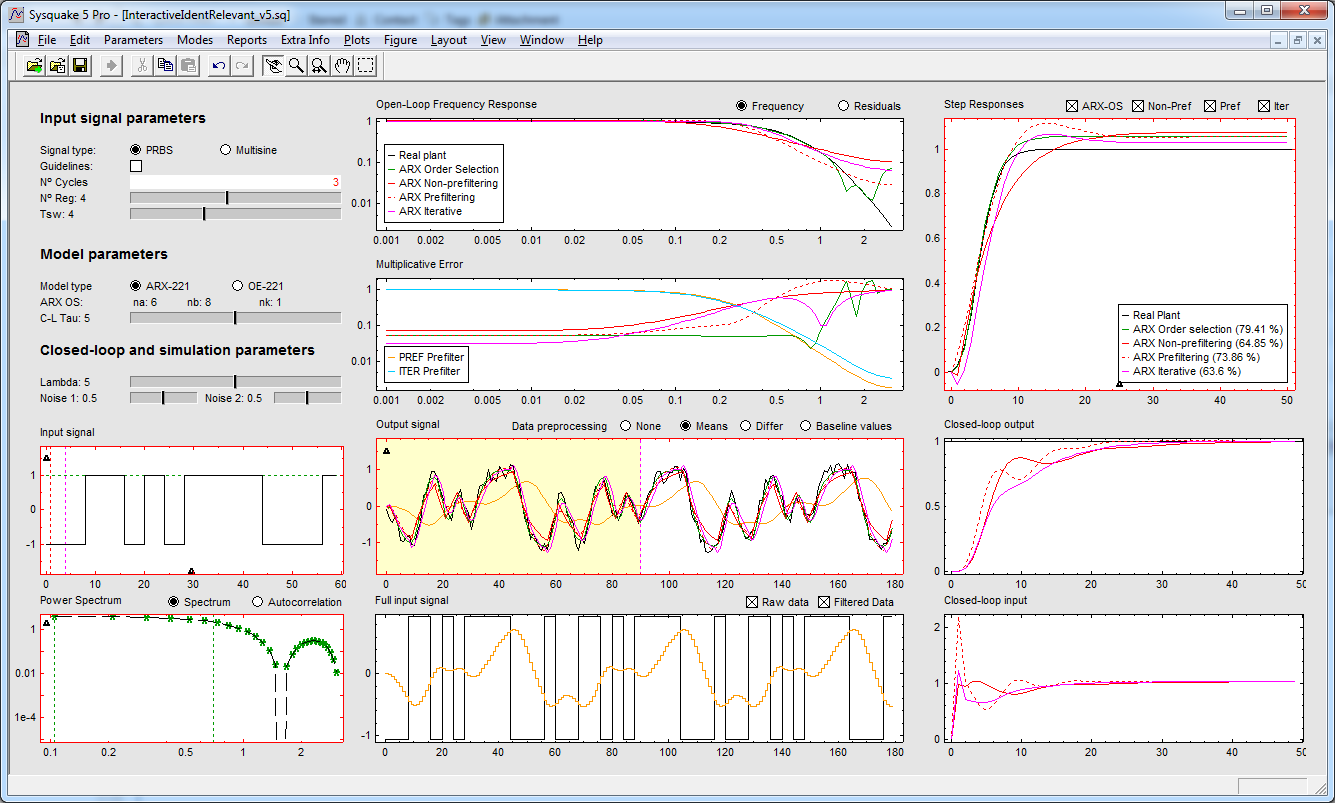Viewport: 1335px width, 803px height.
Task: Open the Parameters menu
Action: (x=133, y=40)
